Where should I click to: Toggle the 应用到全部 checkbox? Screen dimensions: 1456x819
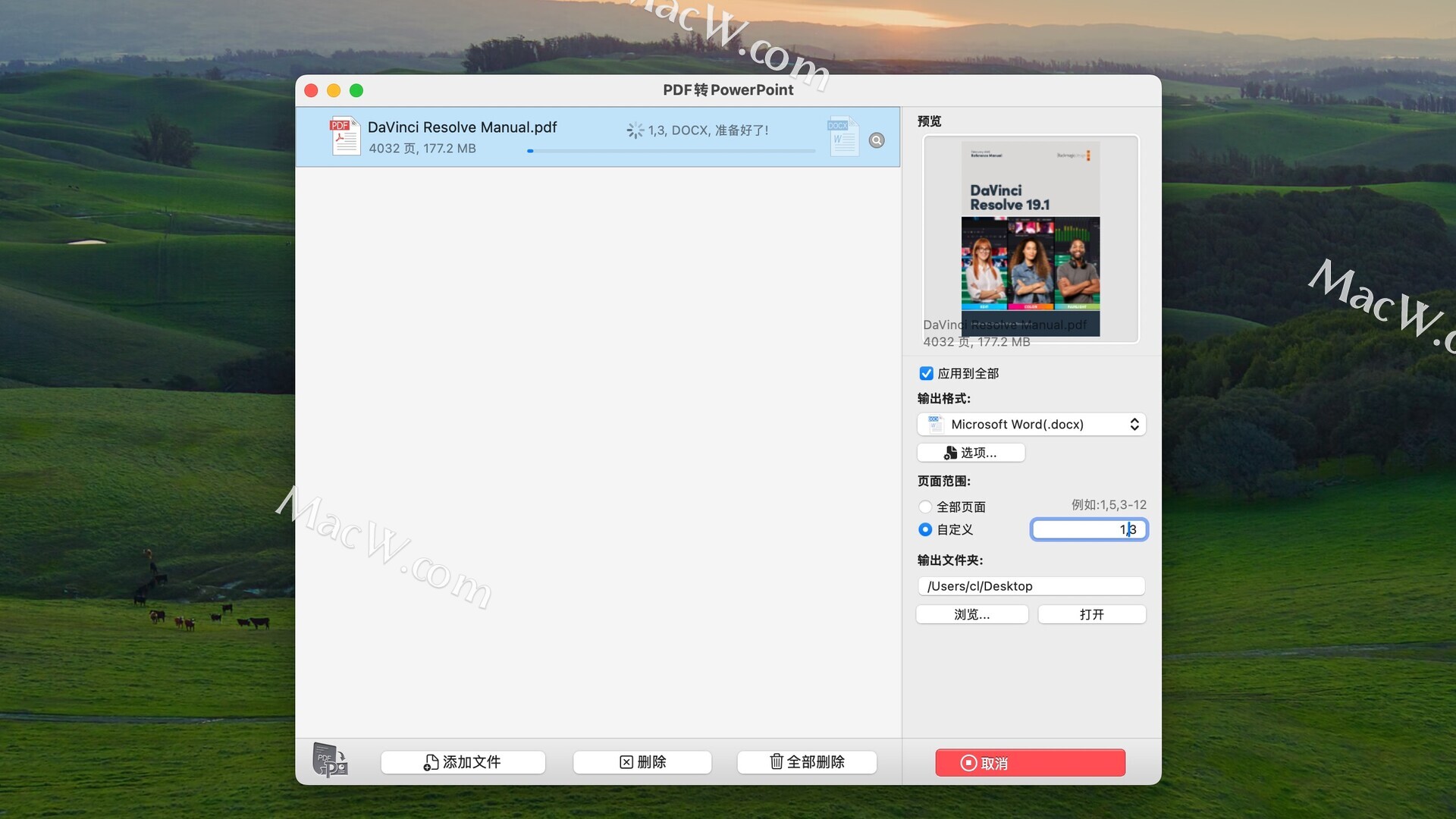(x=926, y=373)
